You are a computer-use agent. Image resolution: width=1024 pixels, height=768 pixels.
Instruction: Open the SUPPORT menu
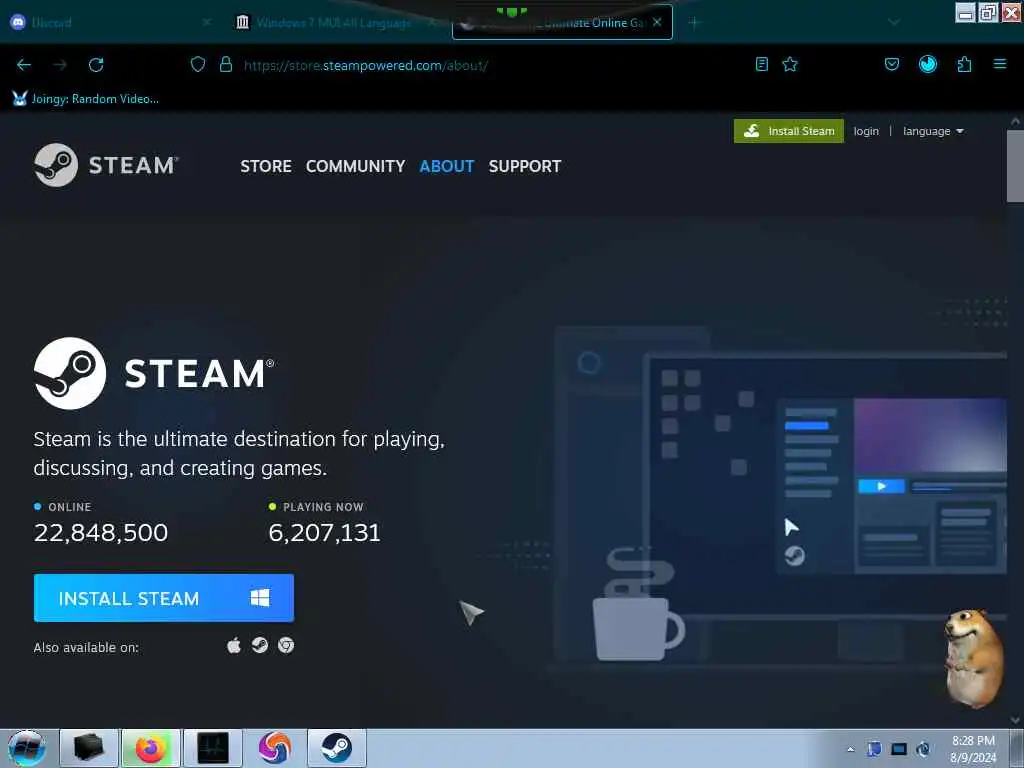click(525, 167)
